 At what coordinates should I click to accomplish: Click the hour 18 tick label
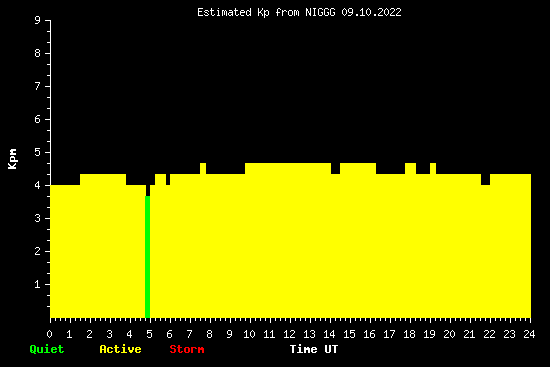[x=409, y=334]
